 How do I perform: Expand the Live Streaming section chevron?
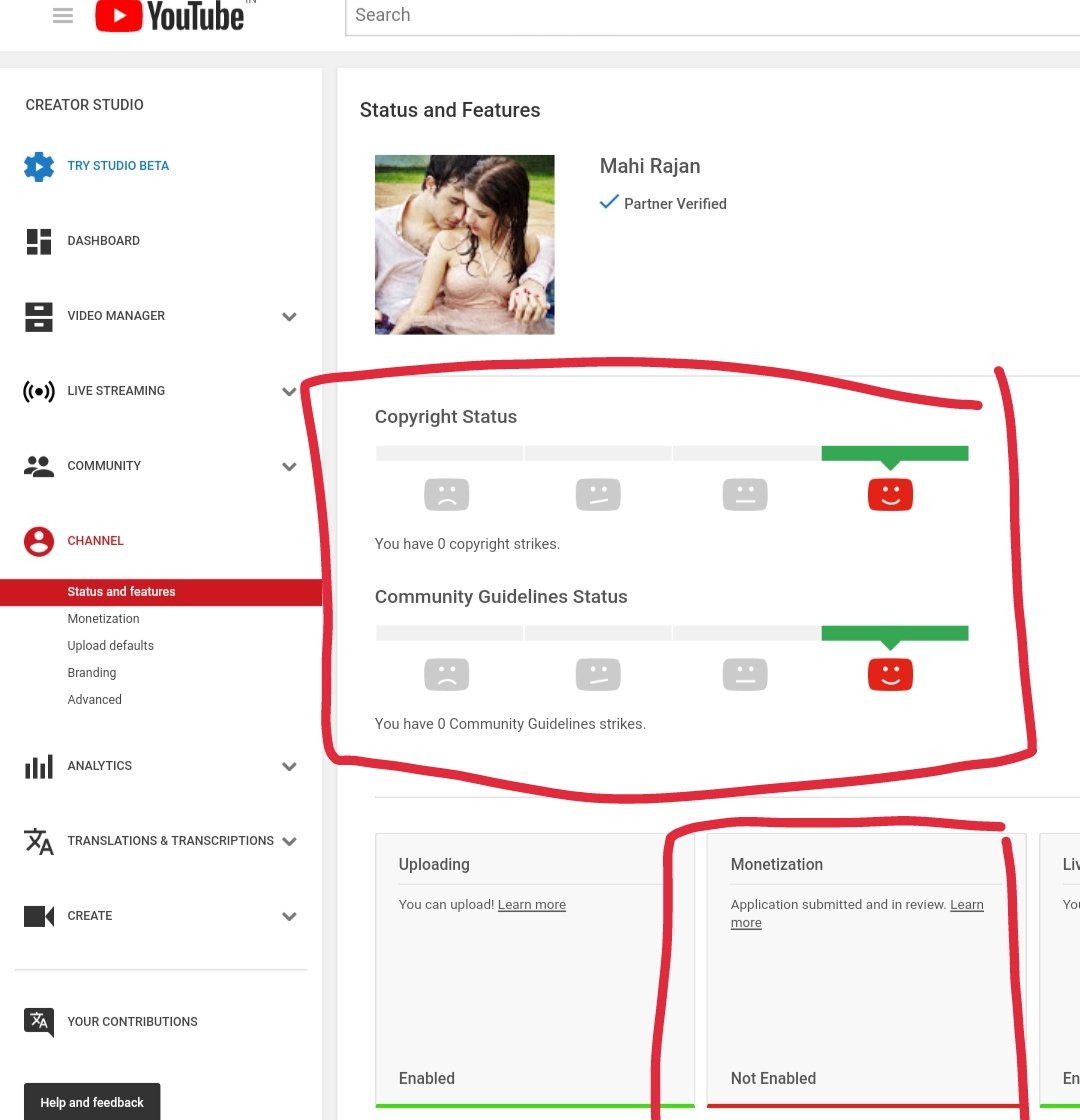pyautogui.click(x=289, y=391)
